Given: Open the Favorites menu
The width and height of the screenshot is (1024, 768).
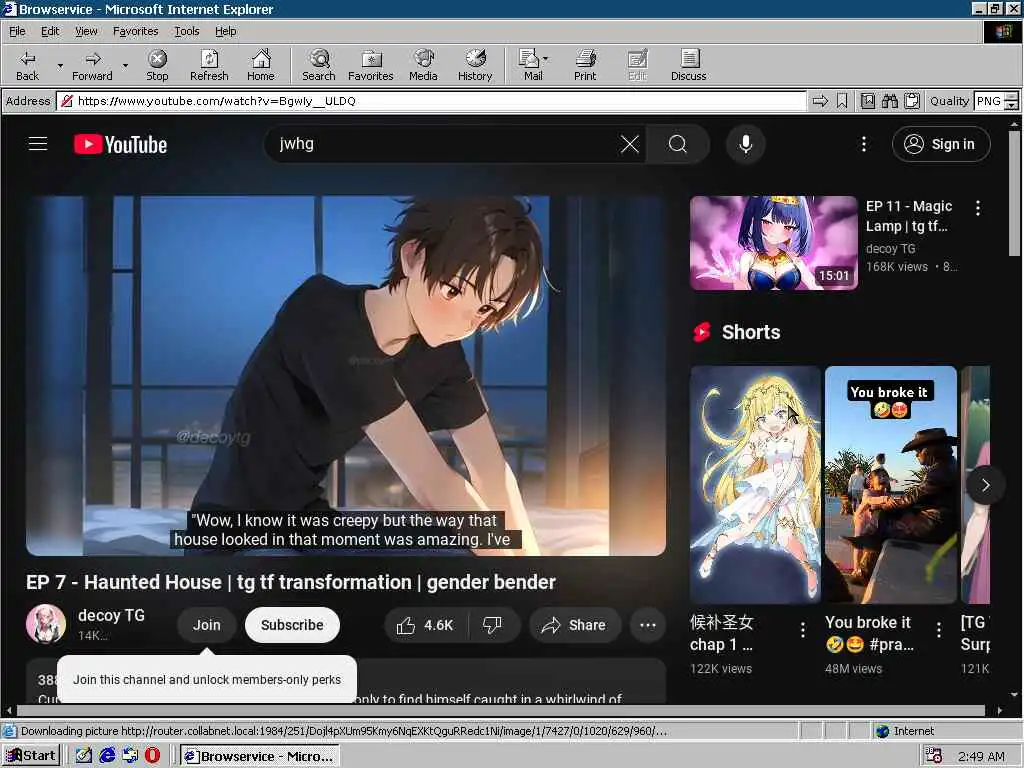Looking at the screenshot, I should pyautogui.click(x=135, y=31).
